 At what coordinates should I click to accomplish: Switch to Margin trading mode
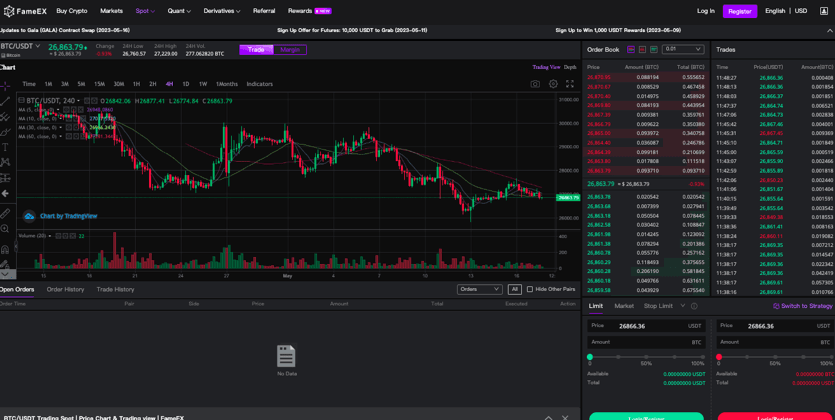click(x=290, y=49)
